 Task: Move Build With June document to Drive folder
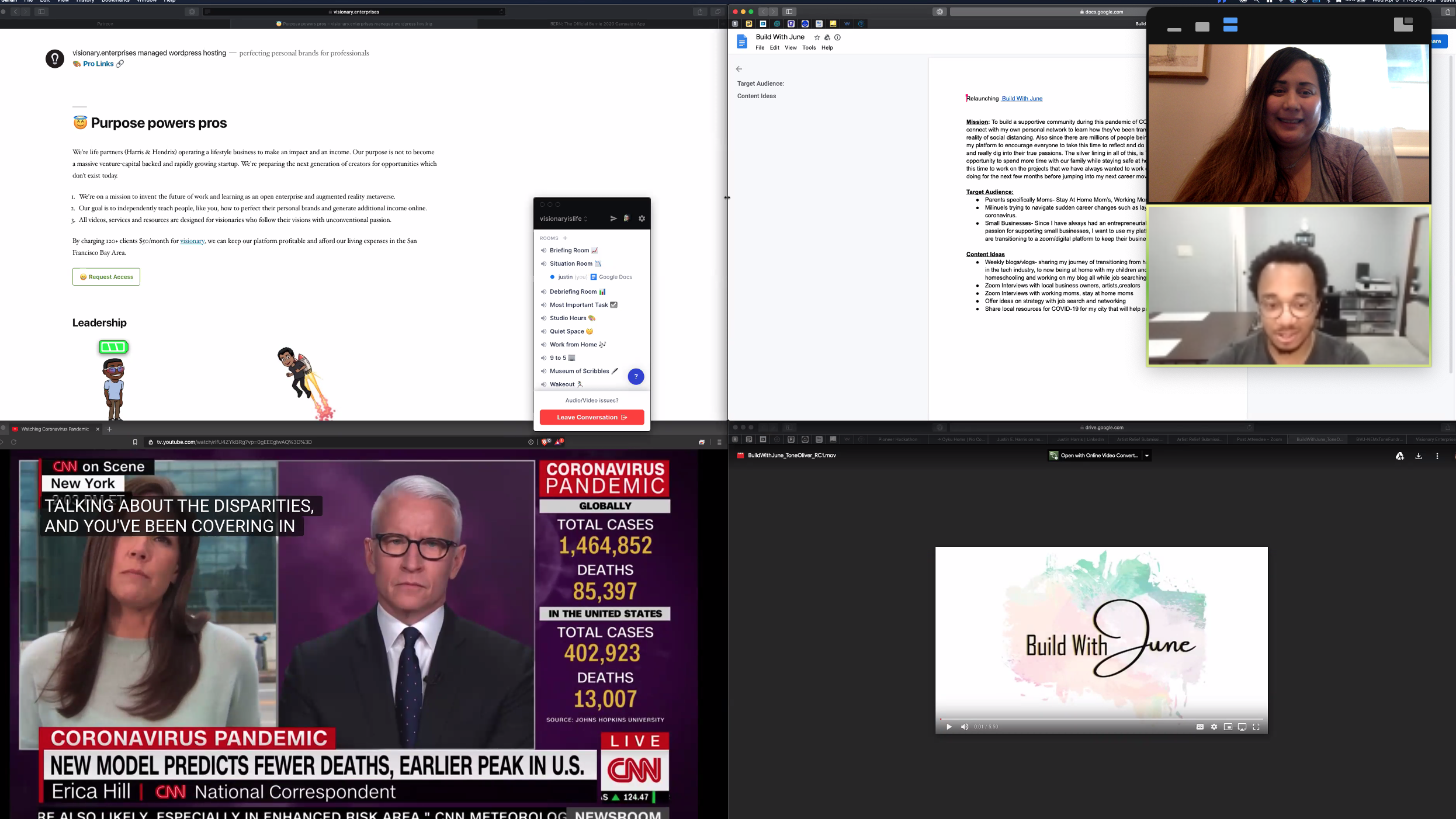[x=827, y=37]
